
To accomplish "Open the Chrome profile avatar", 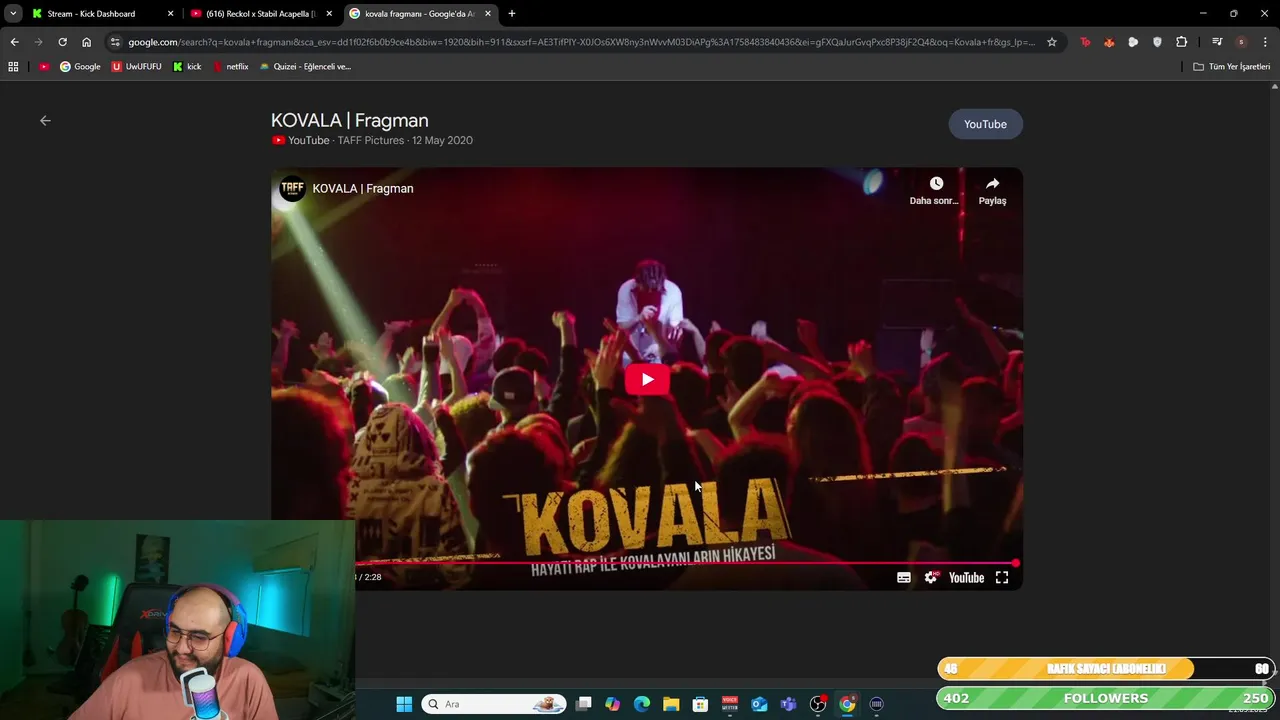I will (x=1241, y=42).
